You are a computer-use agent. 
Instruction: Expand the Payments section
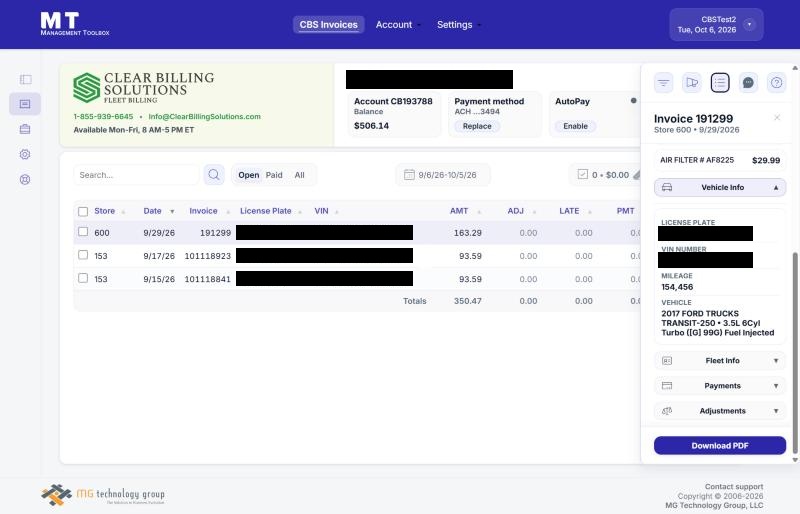click(x=720, y=385)
